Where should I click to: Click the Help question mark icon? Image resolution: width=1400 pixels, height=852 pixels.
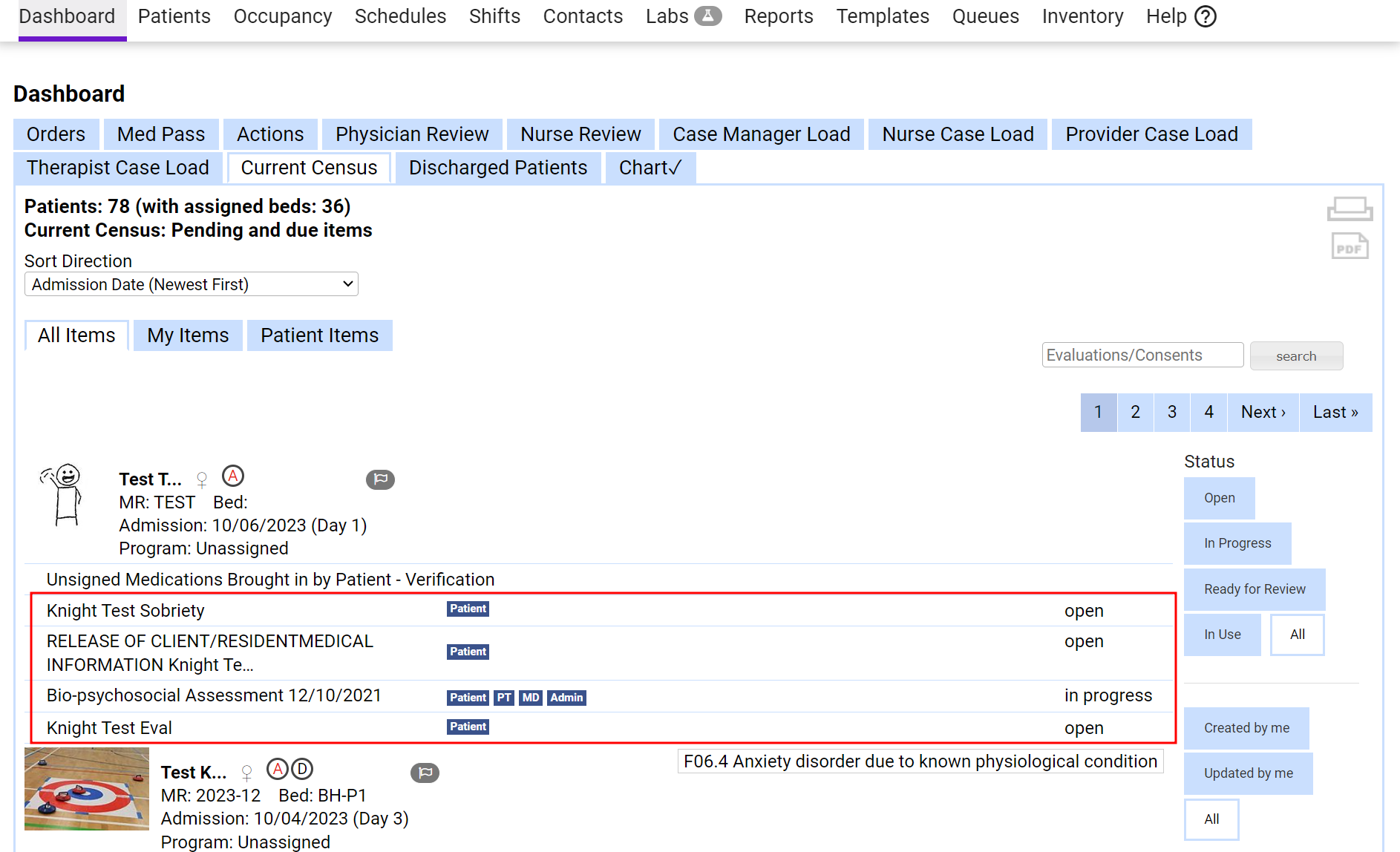click(x=1206, y=16)
